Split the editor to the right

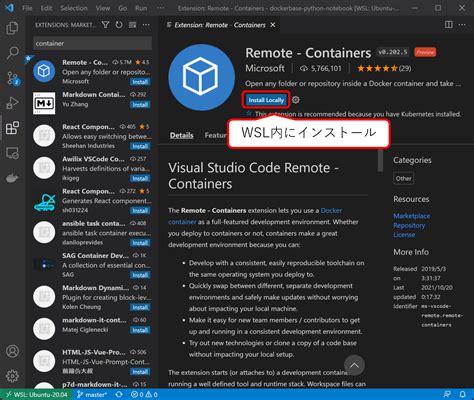[x=449, y=25]
